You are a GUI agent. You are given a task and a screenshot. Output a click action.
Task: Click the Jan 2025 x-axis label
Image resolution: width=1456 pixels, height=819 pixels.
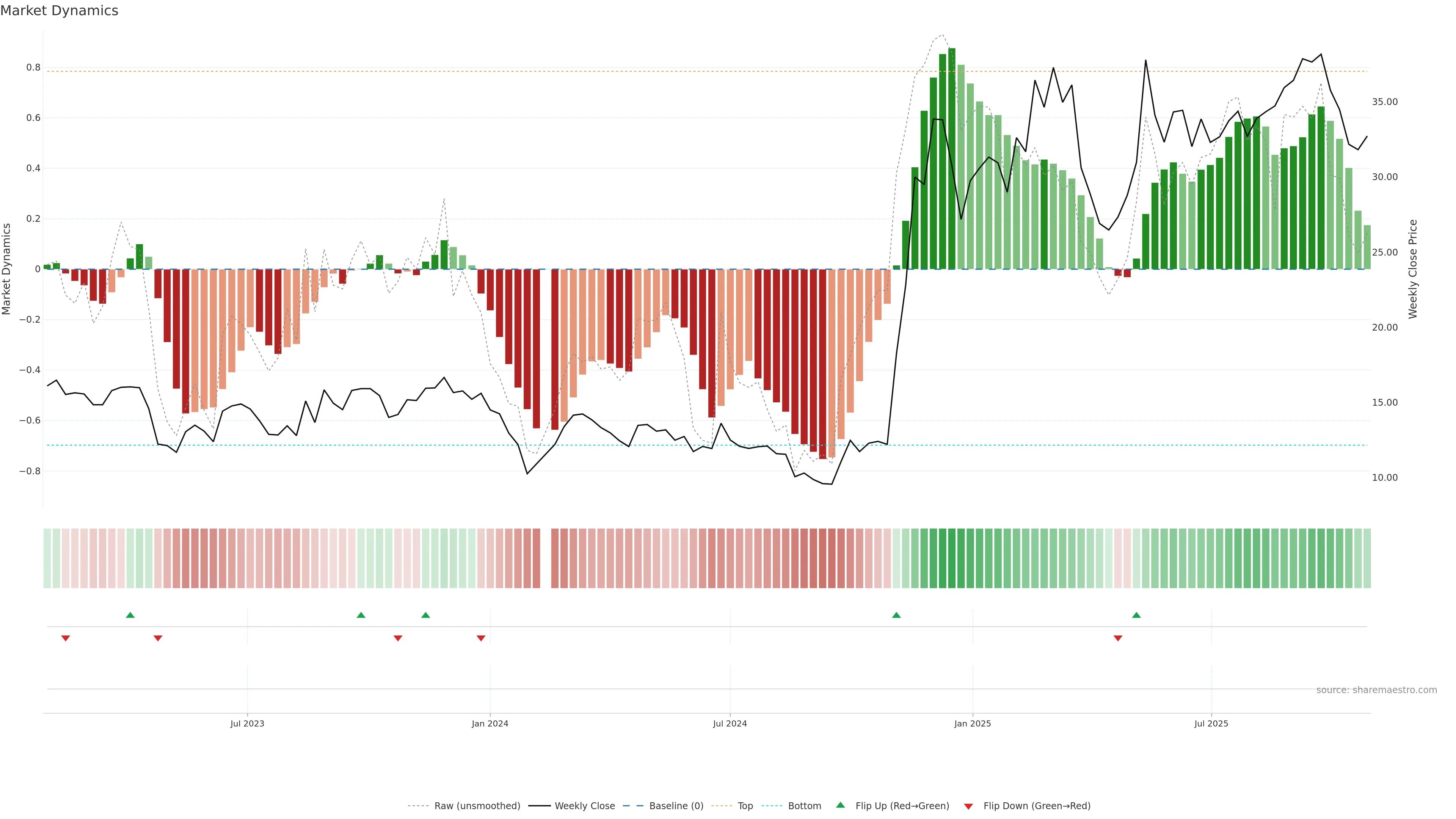point(972,723)
